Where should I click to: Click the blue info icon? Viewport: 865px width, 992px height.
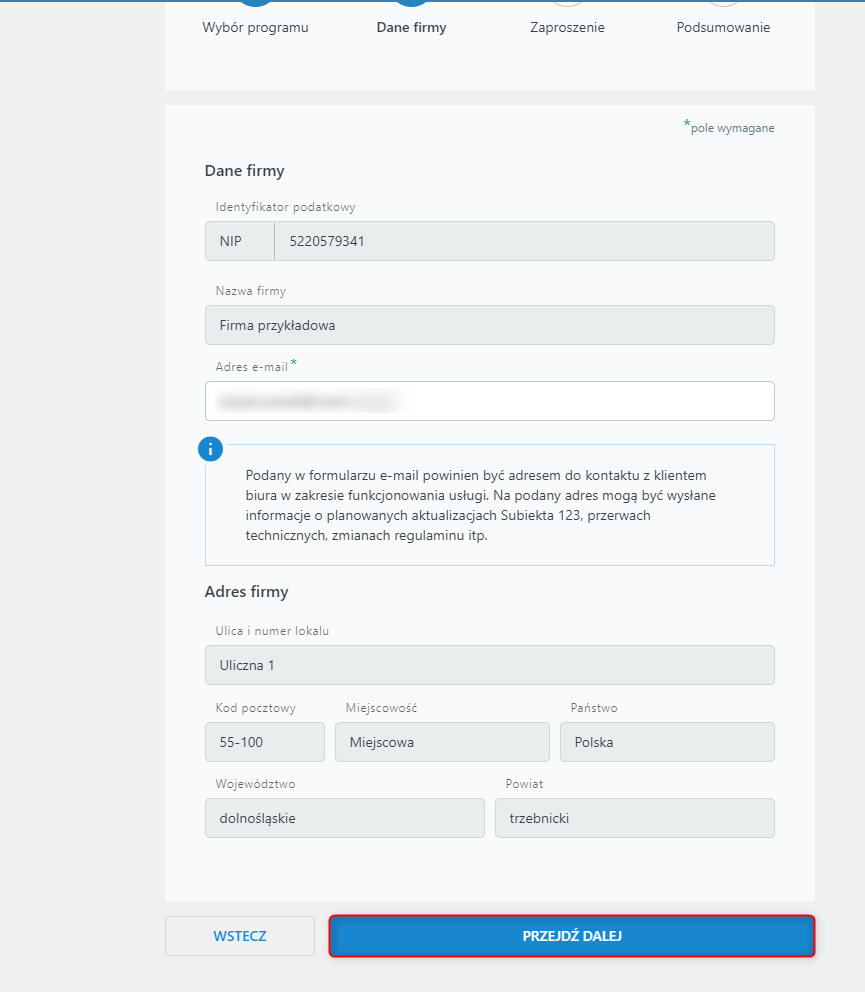point(211,449)
